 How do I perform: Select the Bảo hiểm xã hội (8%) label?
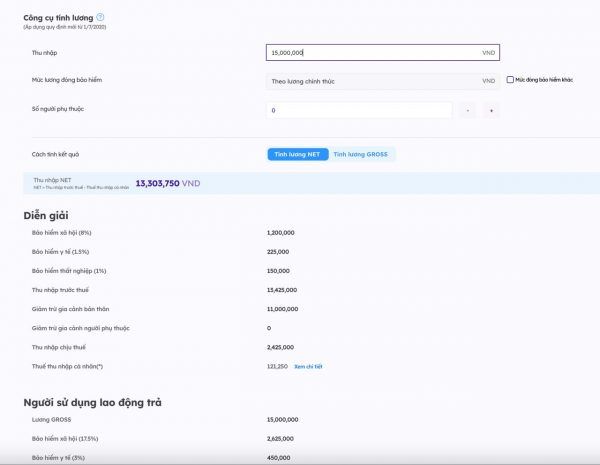(x=62, y=233)
